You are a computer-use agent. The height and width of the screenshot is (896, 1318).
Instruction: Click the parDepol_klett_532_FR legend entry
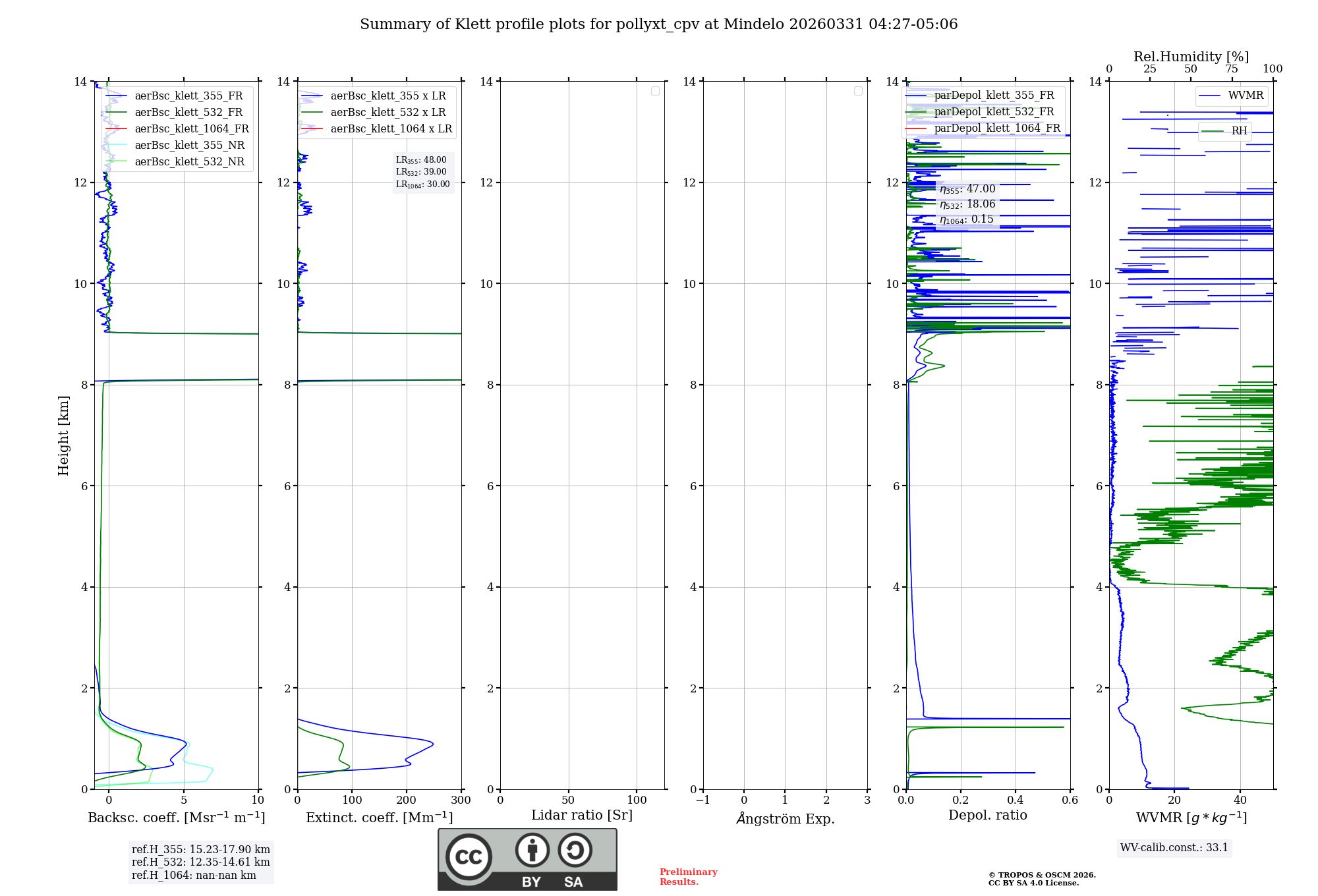[x=994, y=112]
